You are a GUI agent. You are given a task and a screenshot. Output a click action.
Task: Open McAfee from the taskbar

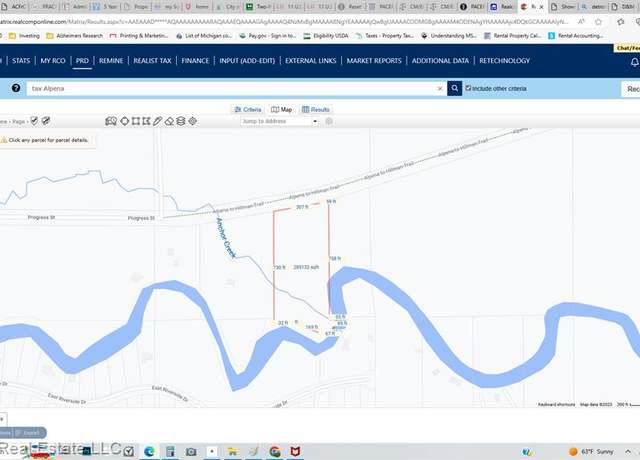[x=296, y=451]
